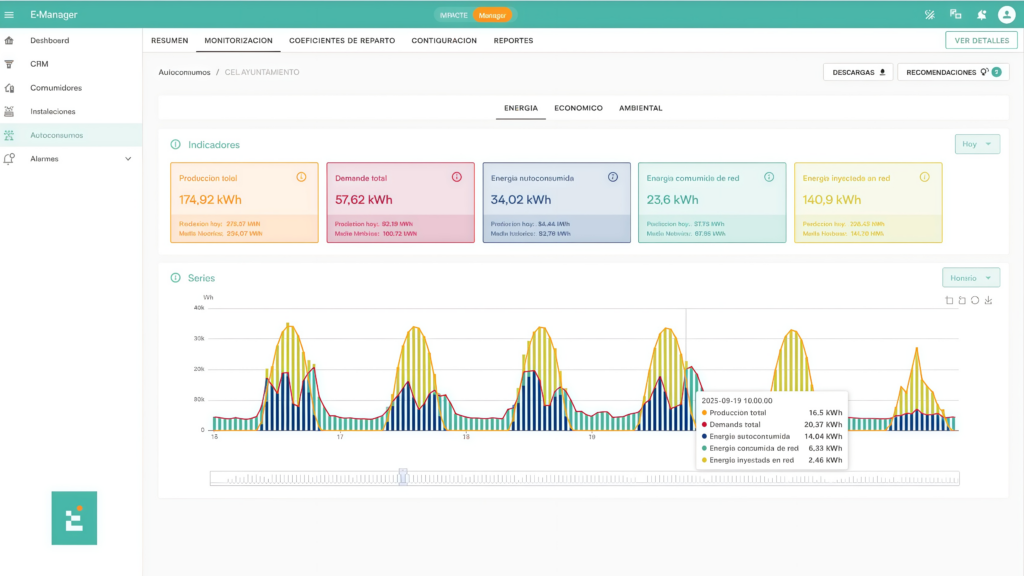1024x576 pixels.
Task: Select the Manager mode pill
Action: [x=492, y=15]
